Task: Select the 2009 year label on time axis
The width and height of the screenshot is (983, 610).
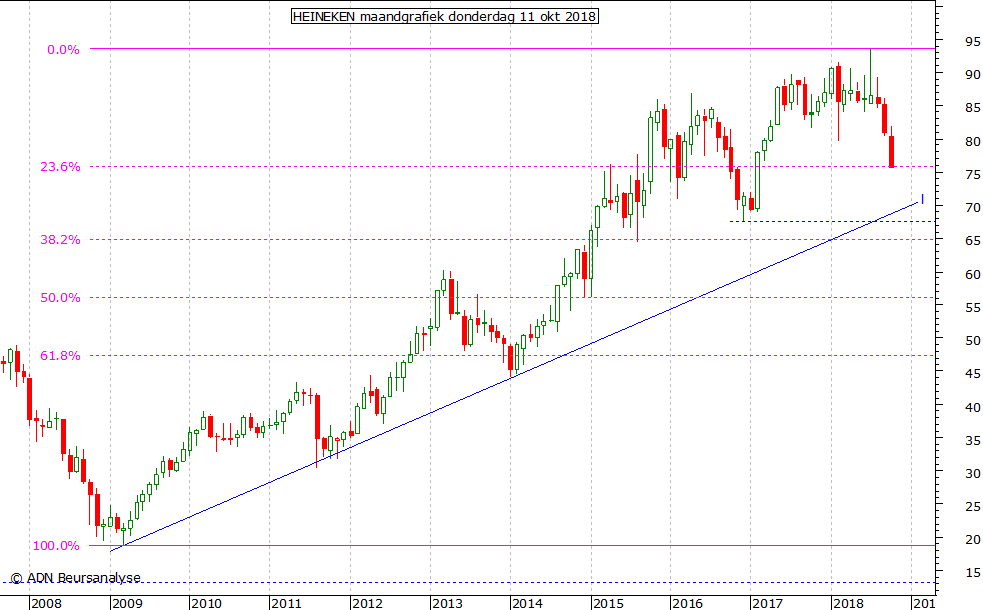Action: 127,603
